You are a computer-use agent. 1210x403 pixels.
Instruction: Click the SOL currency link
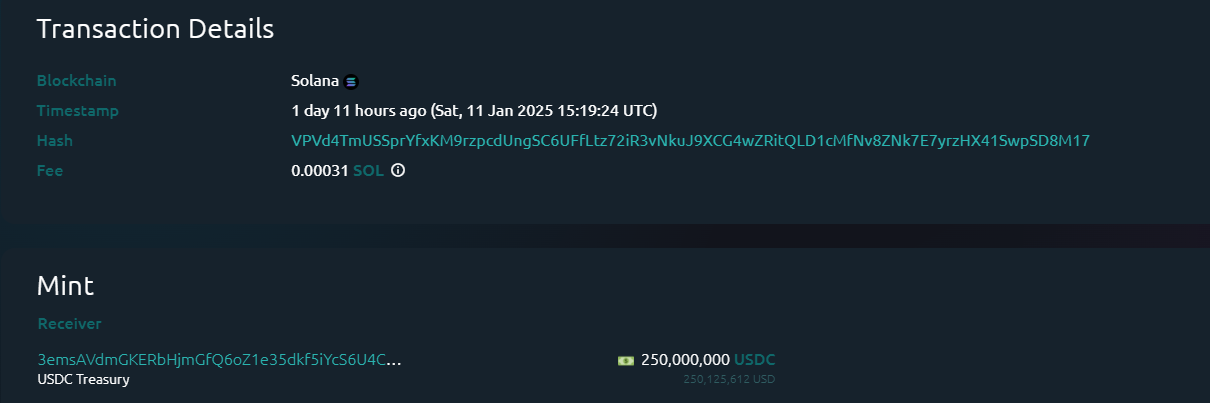(368, 171)
